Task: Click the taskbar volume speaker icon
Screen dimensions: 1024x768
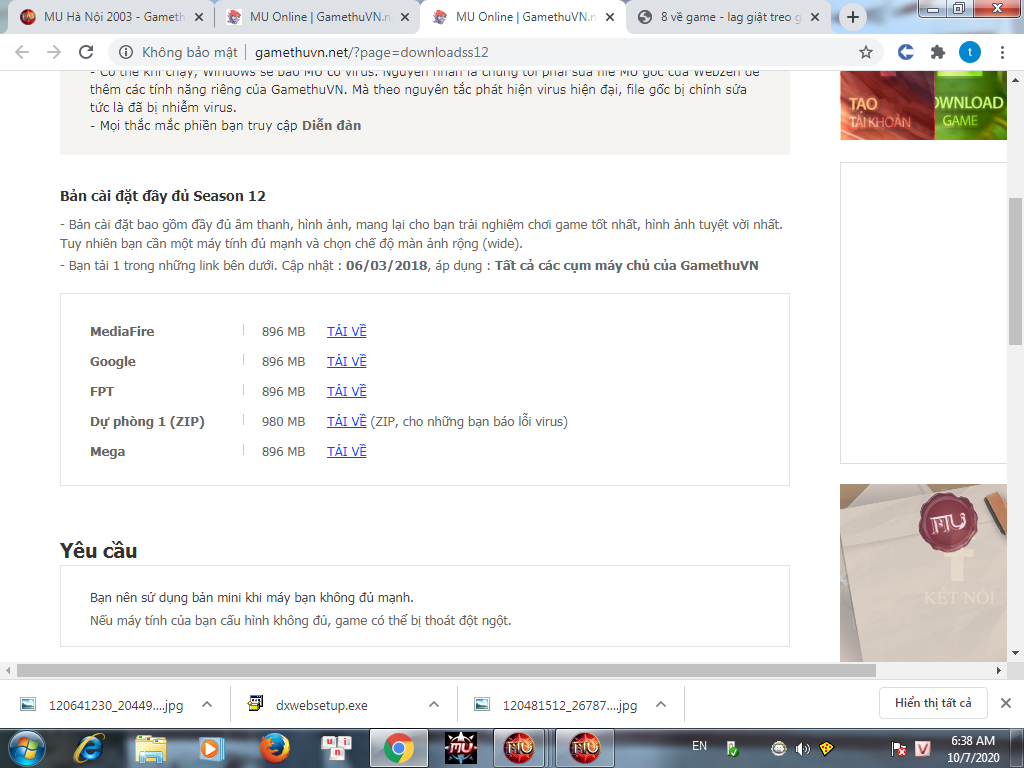Action: 802,748
